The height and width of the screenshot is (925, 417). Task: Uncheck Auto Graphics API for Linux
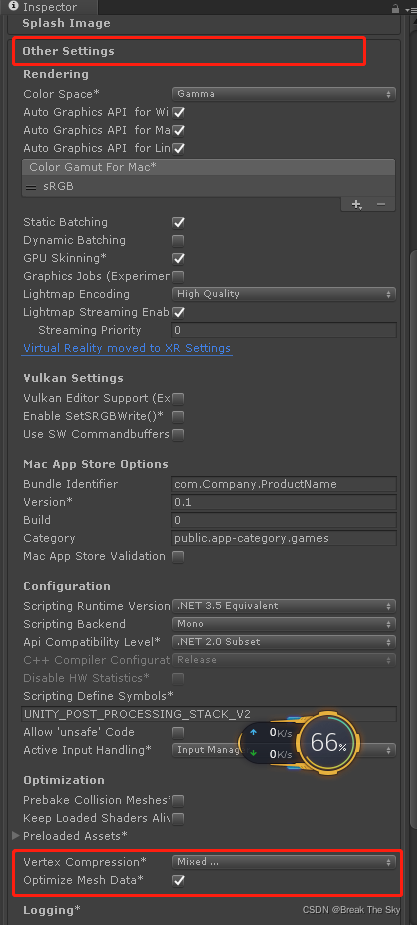[x=178, y=148]
